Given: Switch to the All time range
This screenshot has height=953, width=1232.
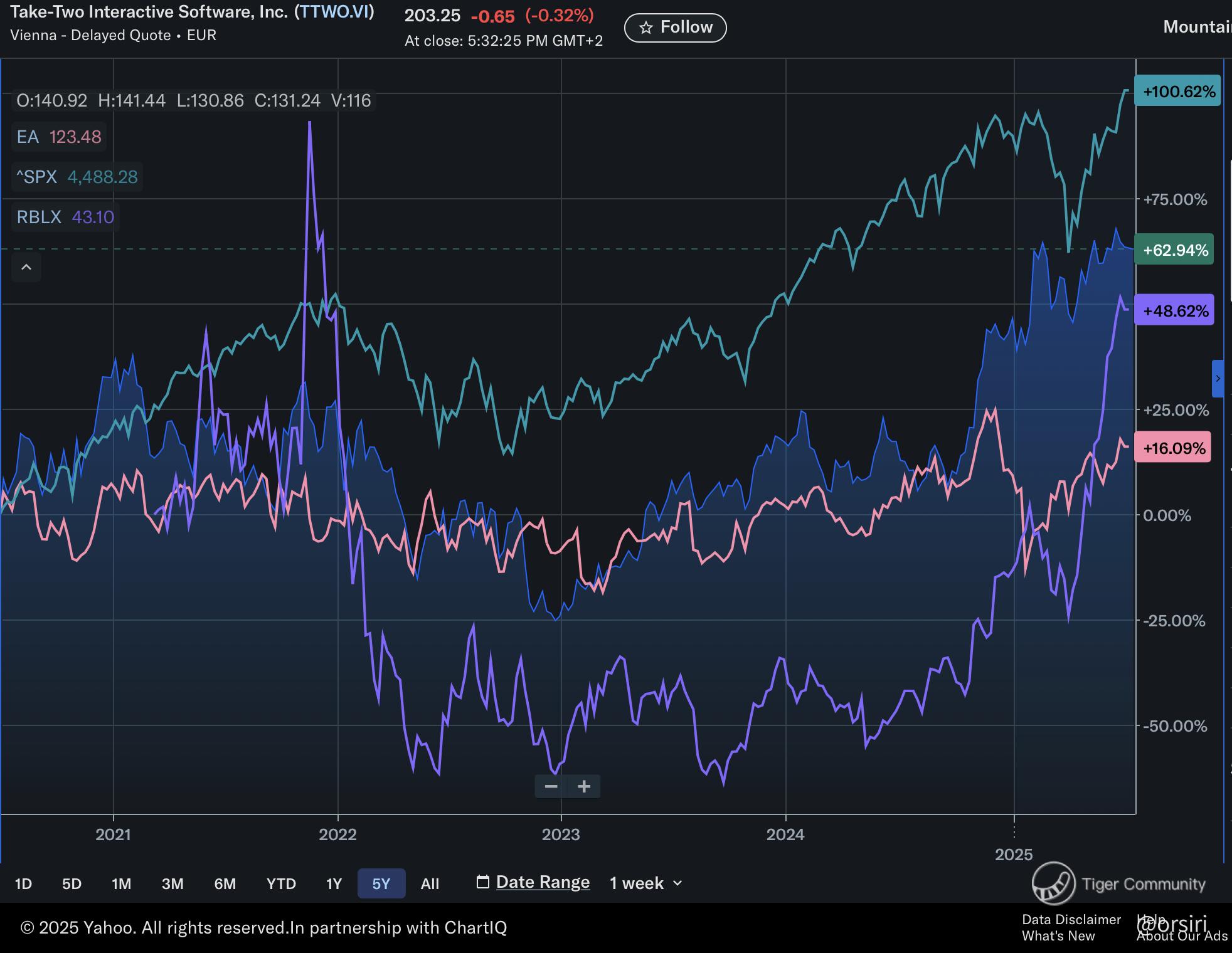Looking at the screenshot, I should tap(430, 884).
